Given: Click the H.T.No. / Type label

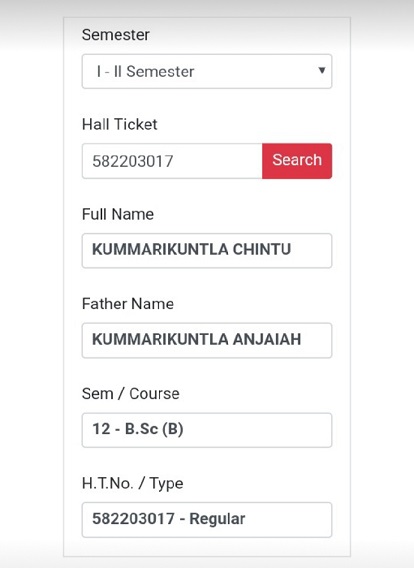Looking at the screenshot, I should [x=133, y=483].
